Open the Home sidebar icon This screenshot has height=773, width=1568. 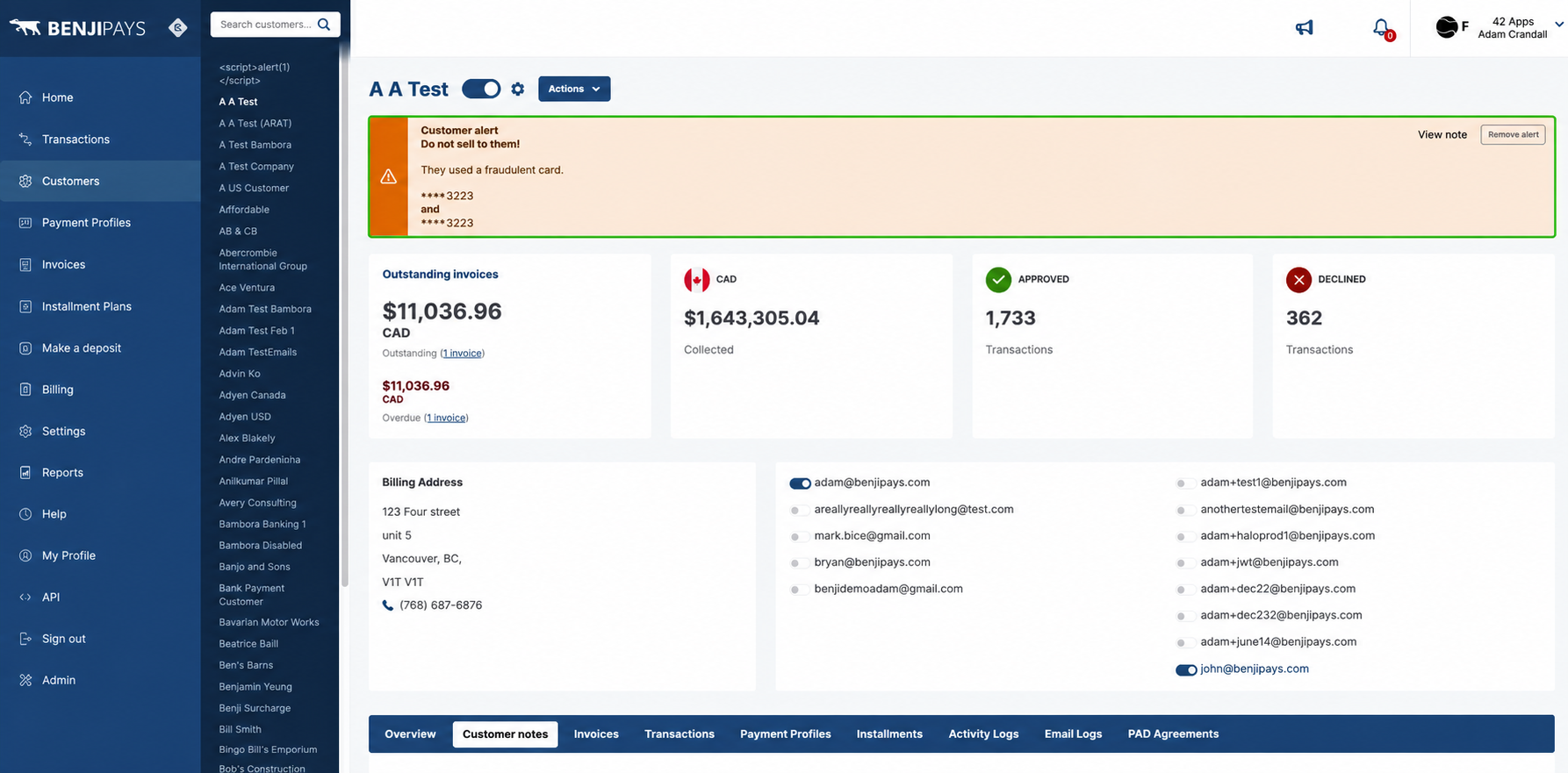coord(25,97)
